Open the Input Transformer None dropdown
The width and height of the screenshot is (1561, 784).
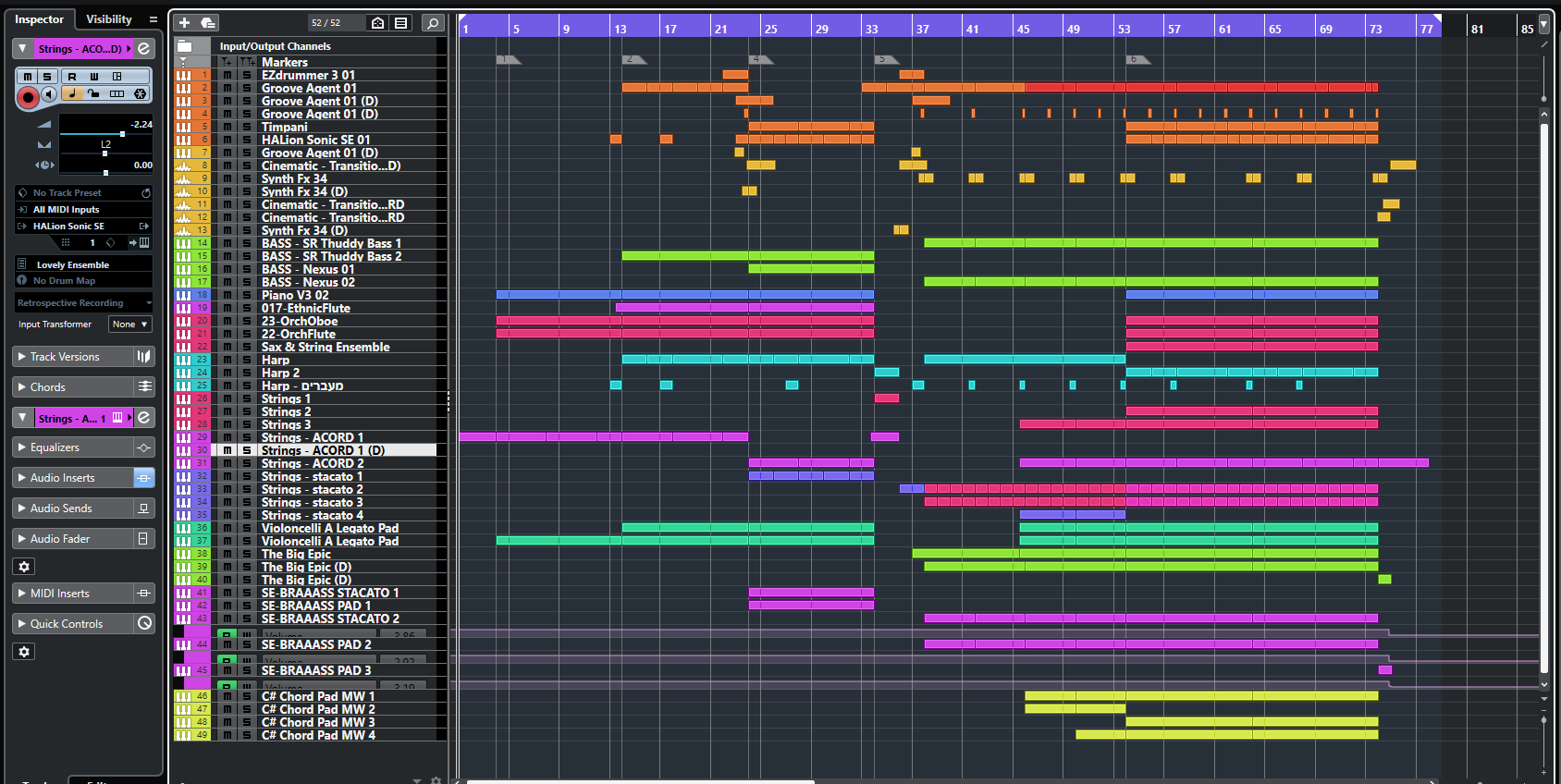[x=130, y=324]
